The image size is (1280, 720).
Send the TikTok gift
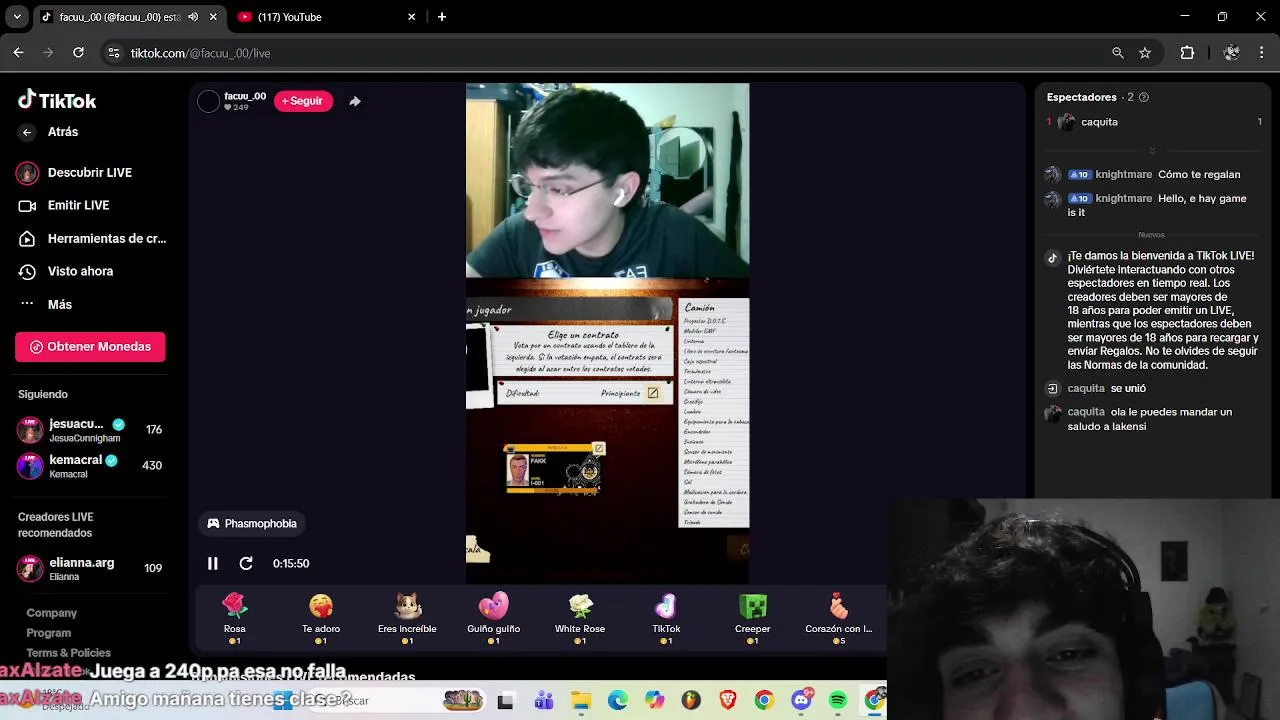coord(666,618)
